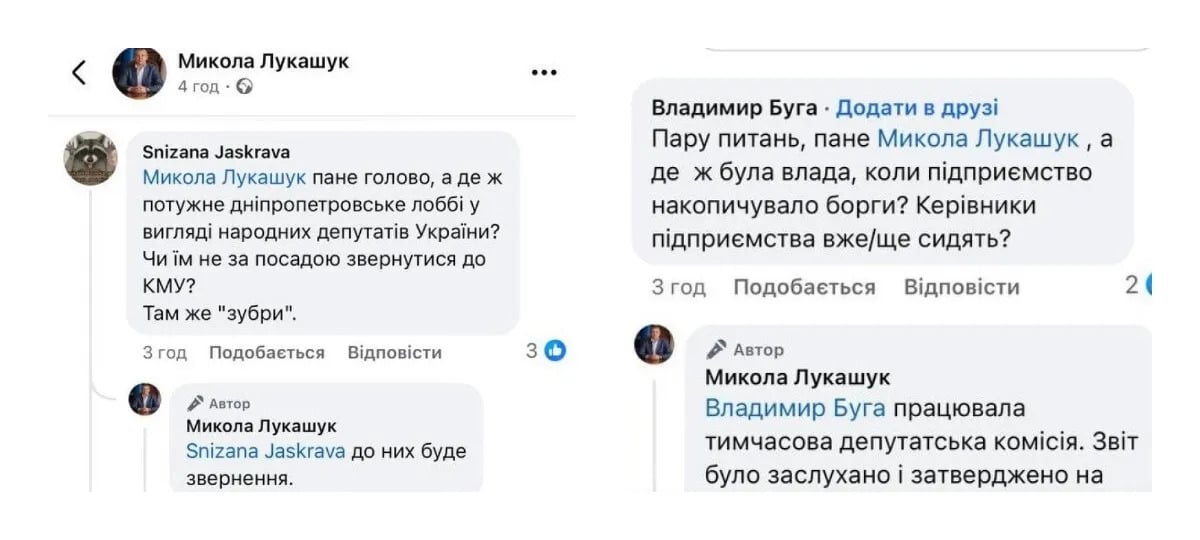Click the mention in Snizana's comment
The height and width of the screenshot is (540, 1200).
tap(224, 179)
